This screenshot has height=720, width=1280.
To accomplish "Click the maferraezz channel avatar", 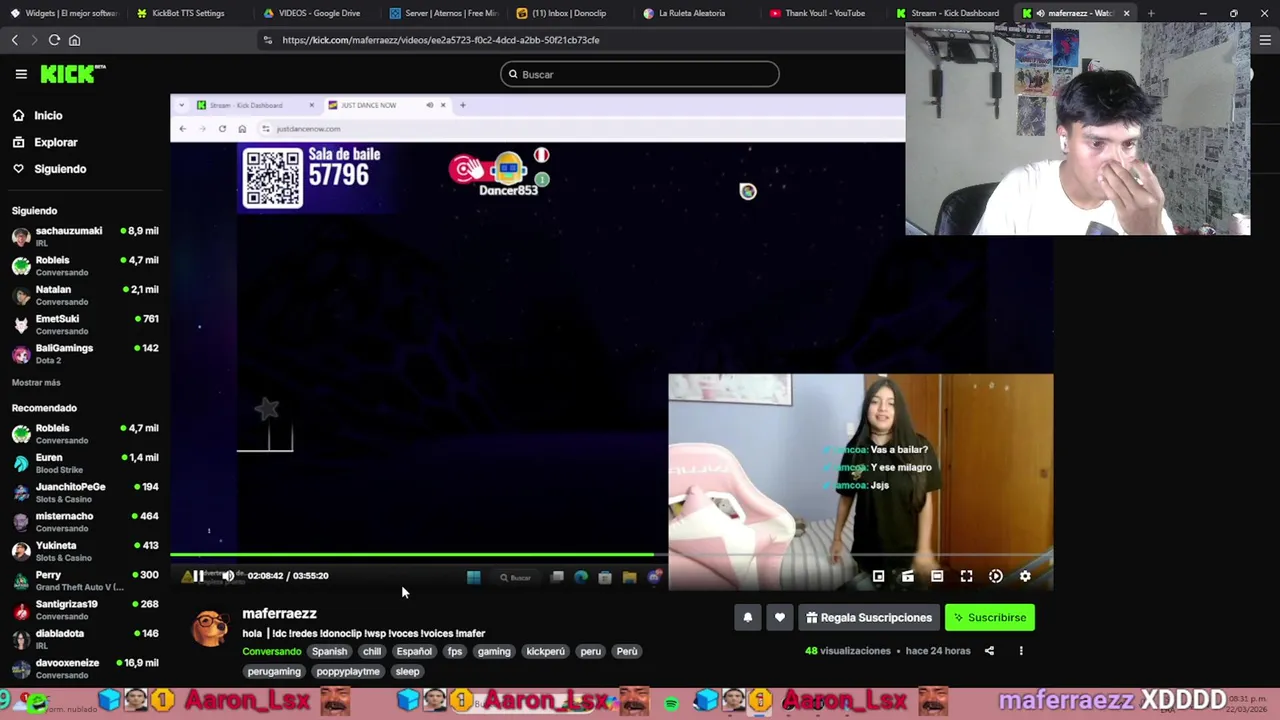I will click(210, 628).
